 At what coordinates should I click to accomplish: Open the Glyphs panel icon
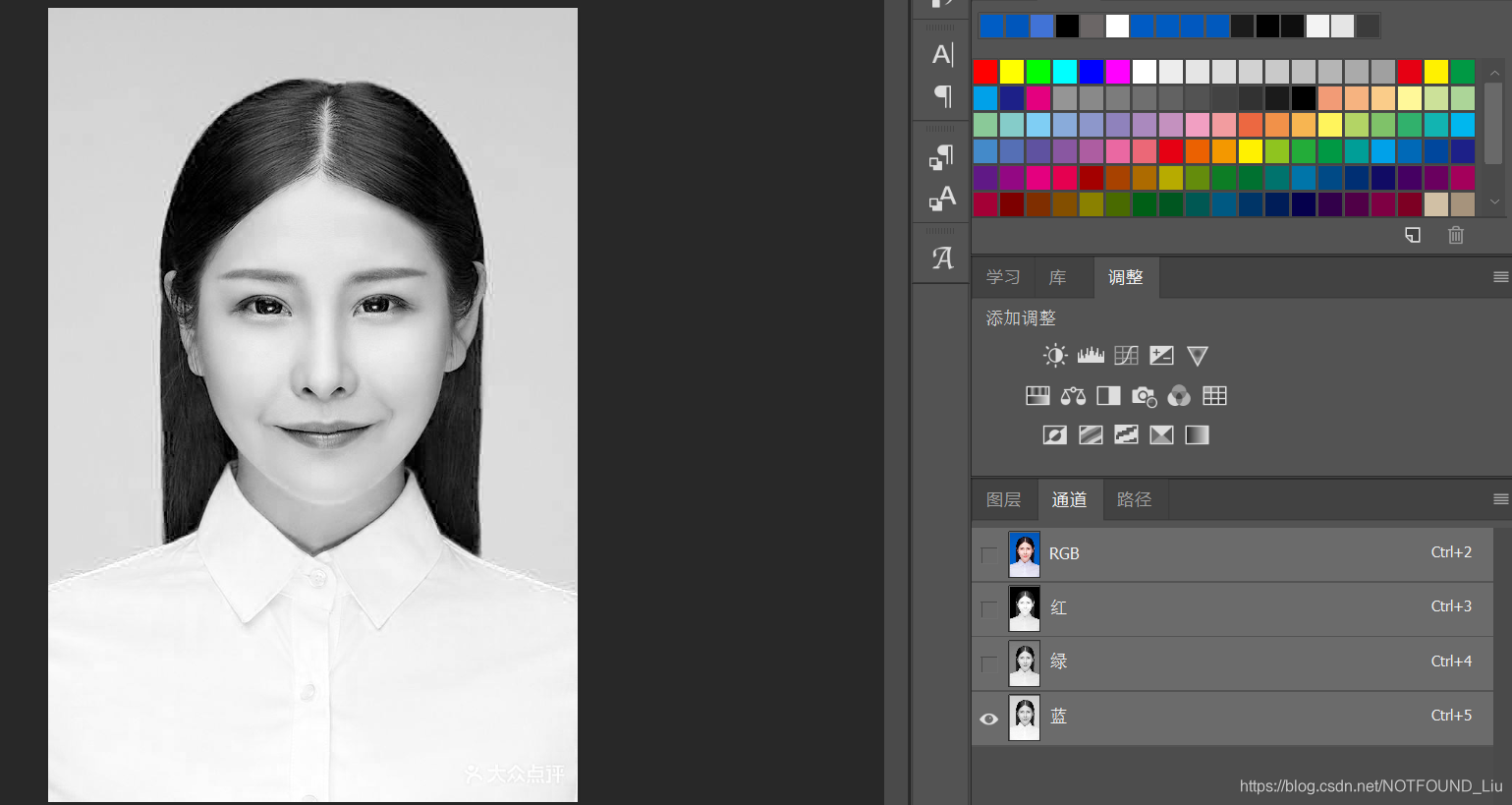coord(942,259)
